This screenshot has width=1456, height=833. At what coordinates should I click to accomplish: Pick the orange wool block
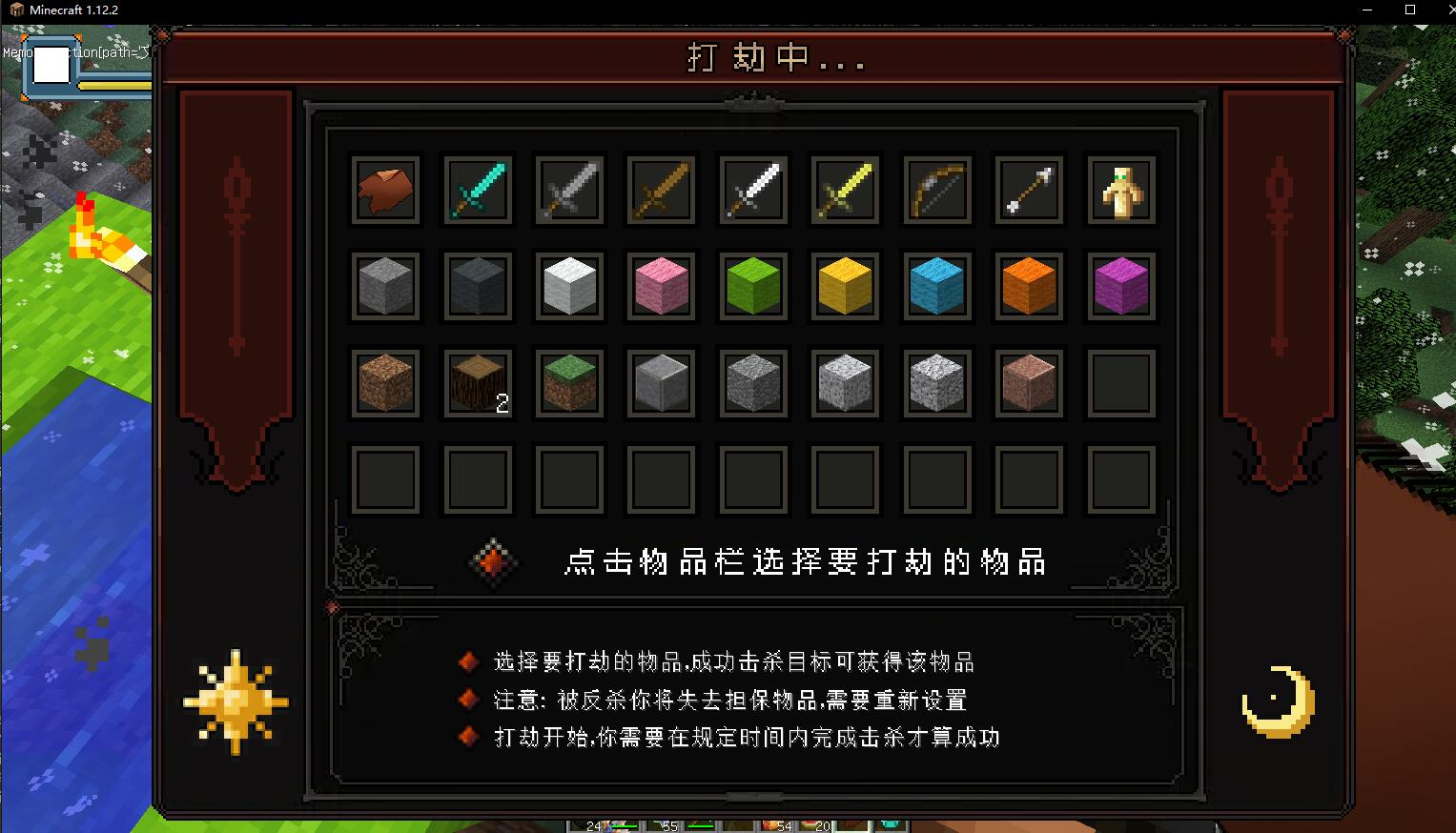coord(1029,286)
